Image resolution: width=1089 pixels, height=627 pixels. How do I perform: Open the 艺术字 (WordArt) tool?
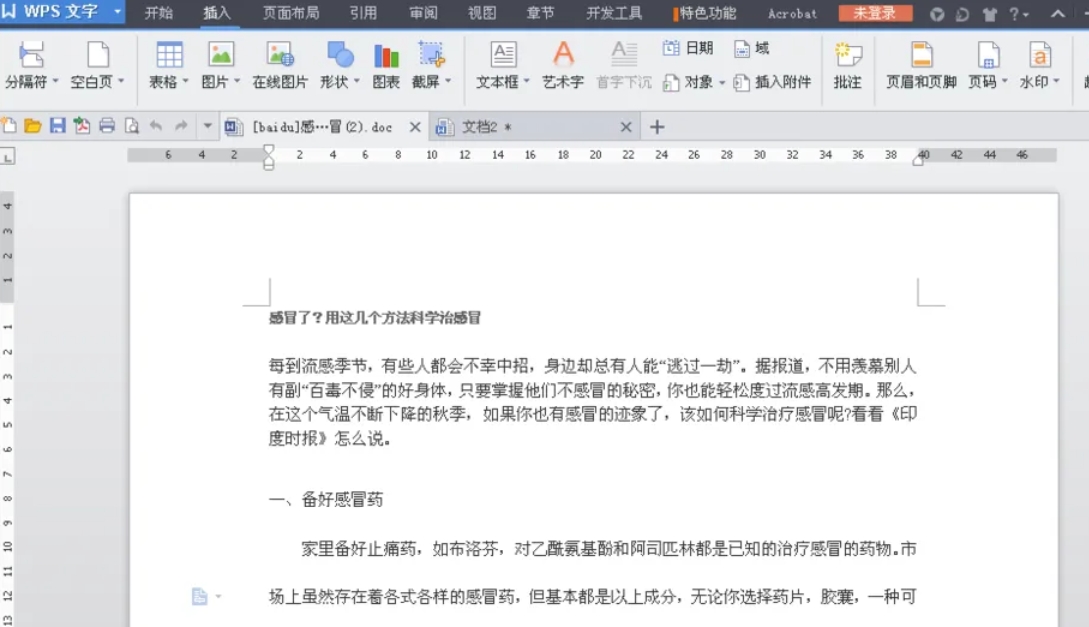point(563,65)
